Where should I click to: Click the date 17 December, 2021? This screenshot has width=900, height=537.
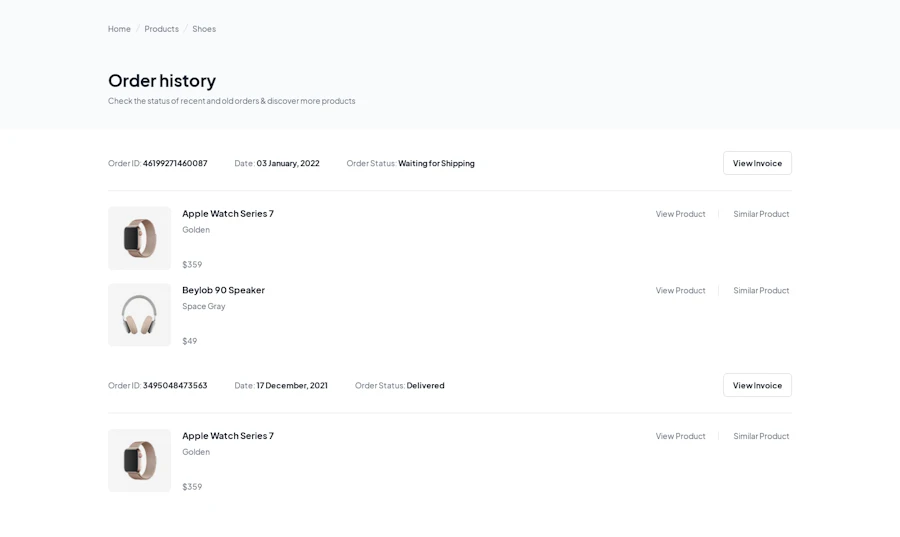coord(292,386)
